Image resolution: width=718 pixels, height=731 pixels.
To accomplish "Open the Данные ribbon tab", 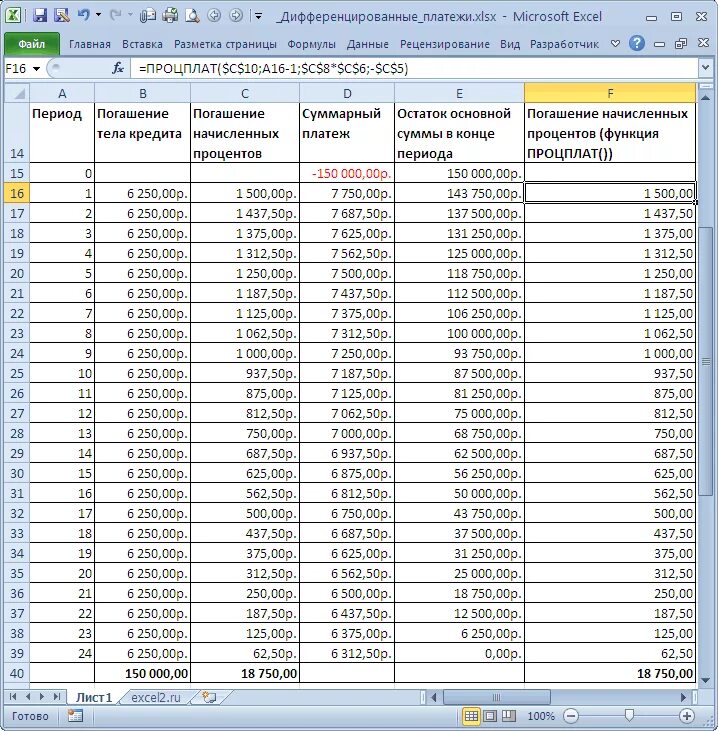I will click(x=367, y=44).
